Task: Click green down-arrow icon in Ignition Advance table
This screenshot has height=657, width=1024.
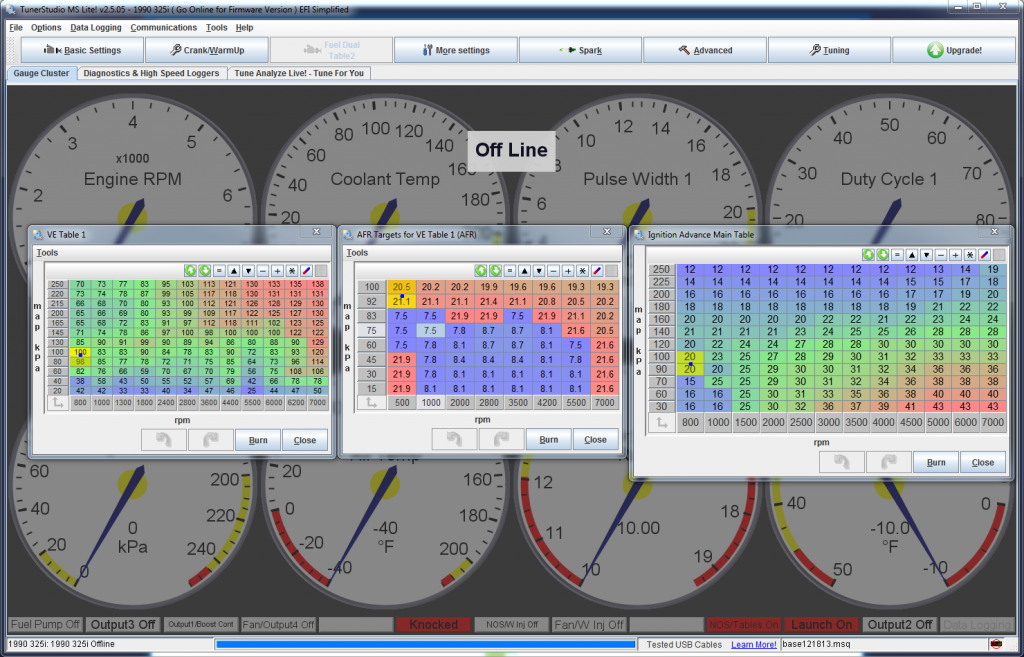Action: click(x=883, y=255)
